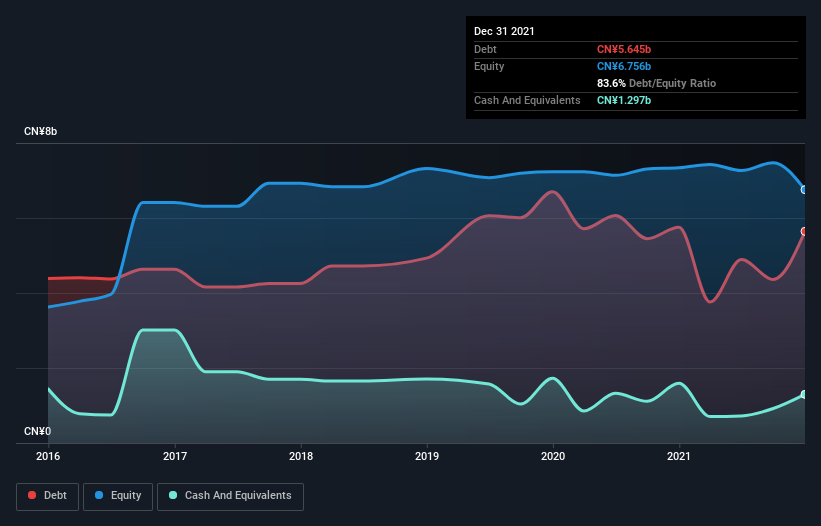821x526 pixels.
Task: Click the 2021 x-axis label
Action: (679, 456)
